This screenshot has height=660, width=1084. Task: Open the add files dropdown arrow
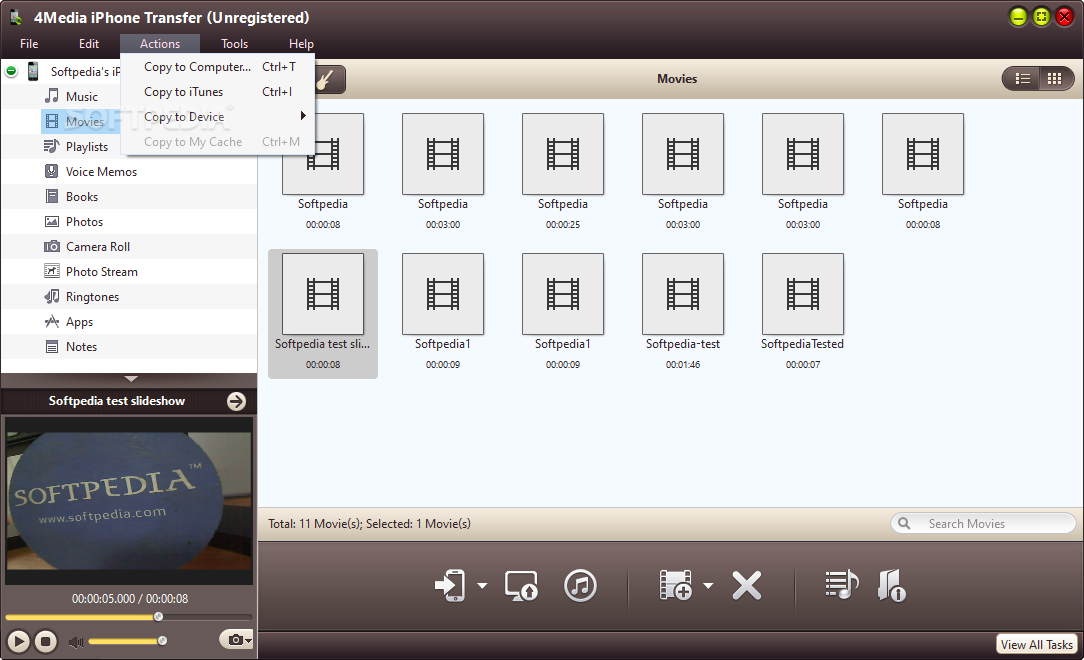[x=708, y=585]
